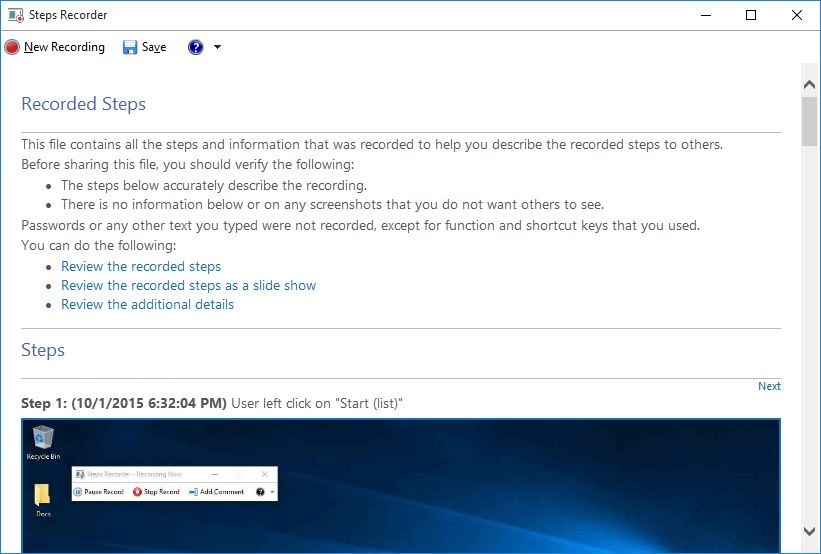Click the Steps Recorder title bar icon
This screenshot has width=821, height=554.
(x=14, y=15)
